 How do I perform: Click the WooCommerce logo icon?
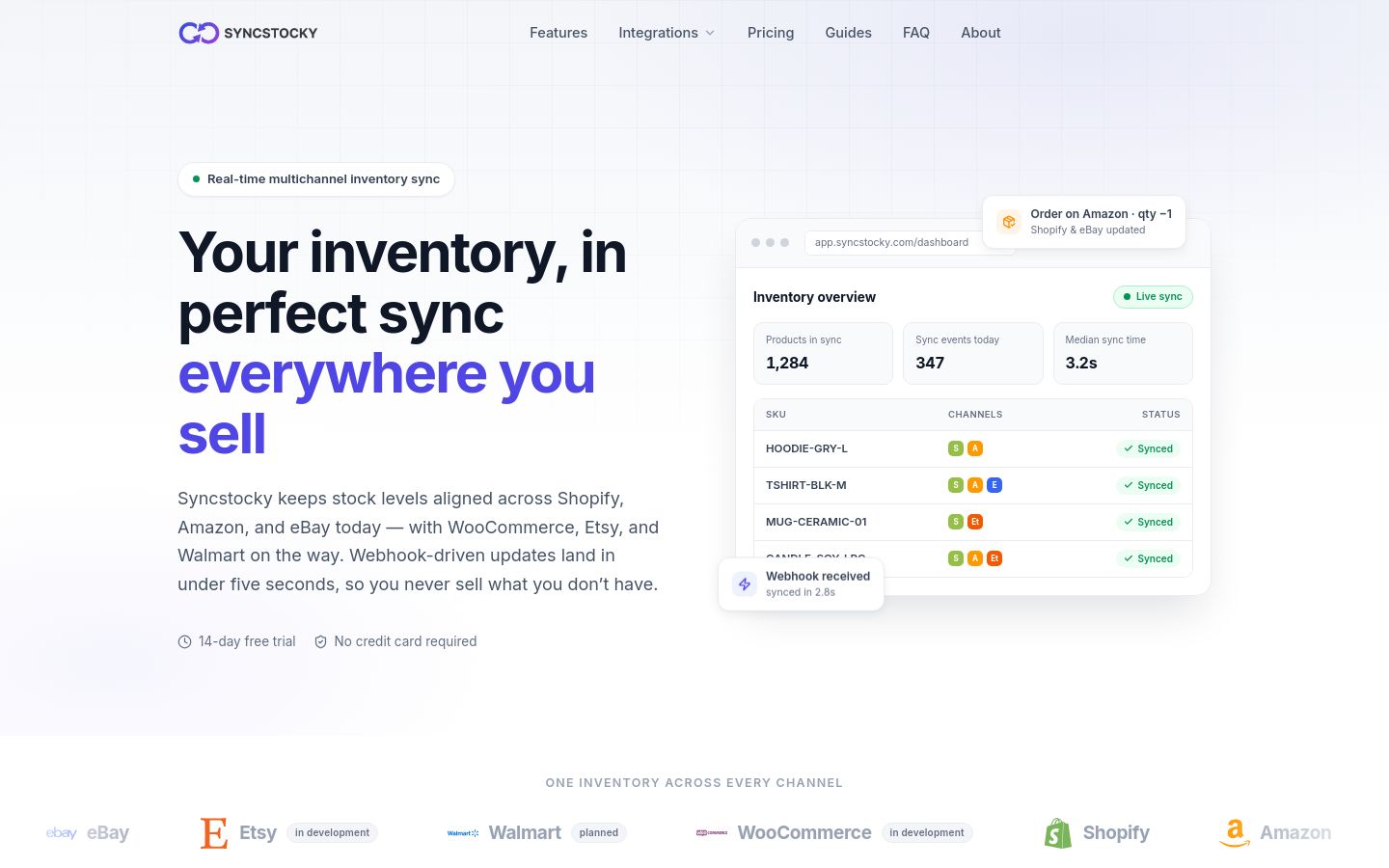click(712, 832)
